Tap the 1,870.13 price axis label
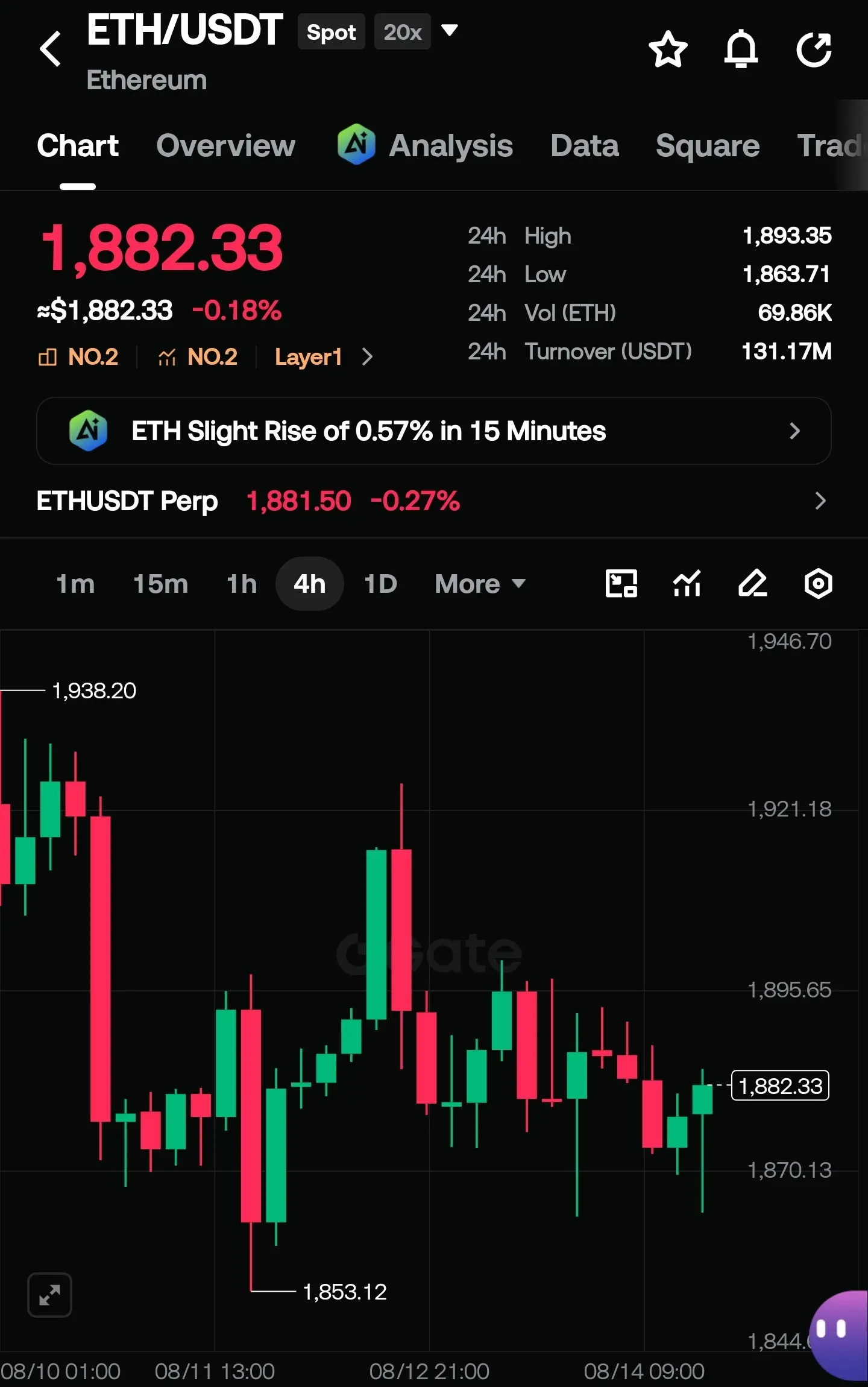868x1387 pixels. pyautogui.click(x=790, y=1170)
